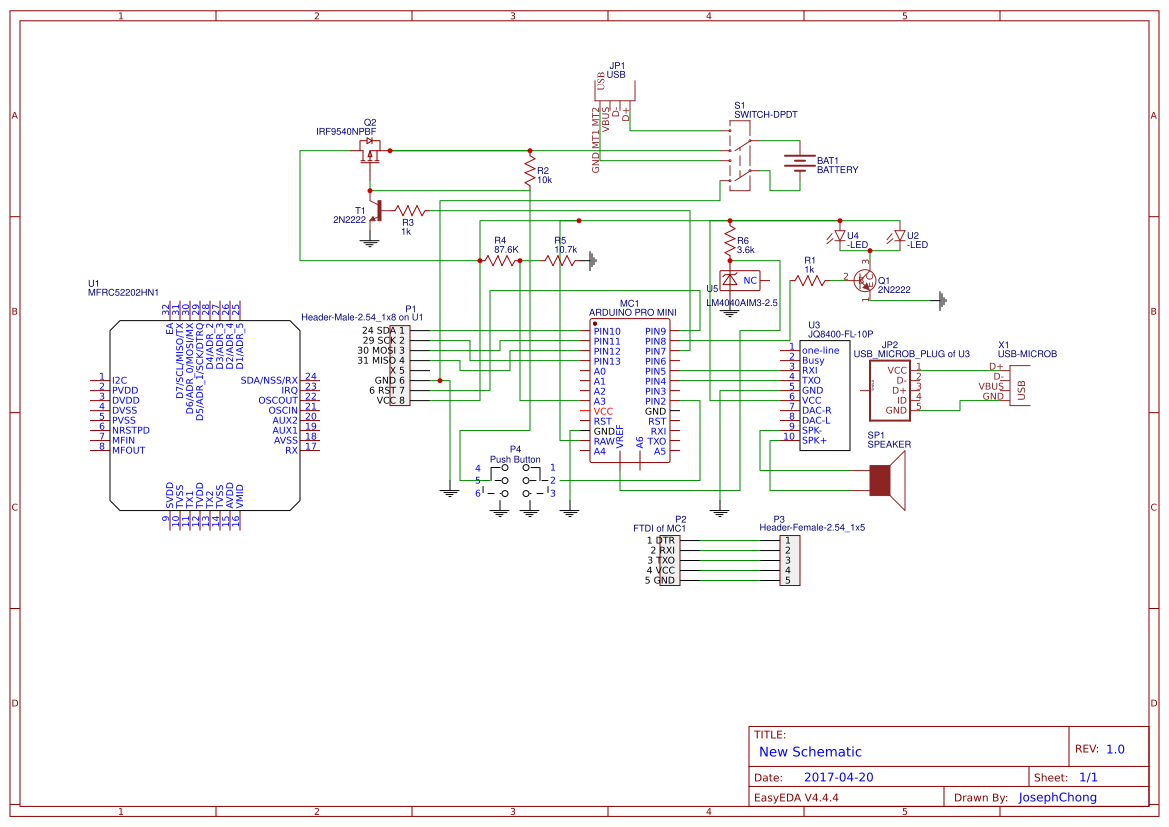Select the ground symbol below T1

pos(371,240)
